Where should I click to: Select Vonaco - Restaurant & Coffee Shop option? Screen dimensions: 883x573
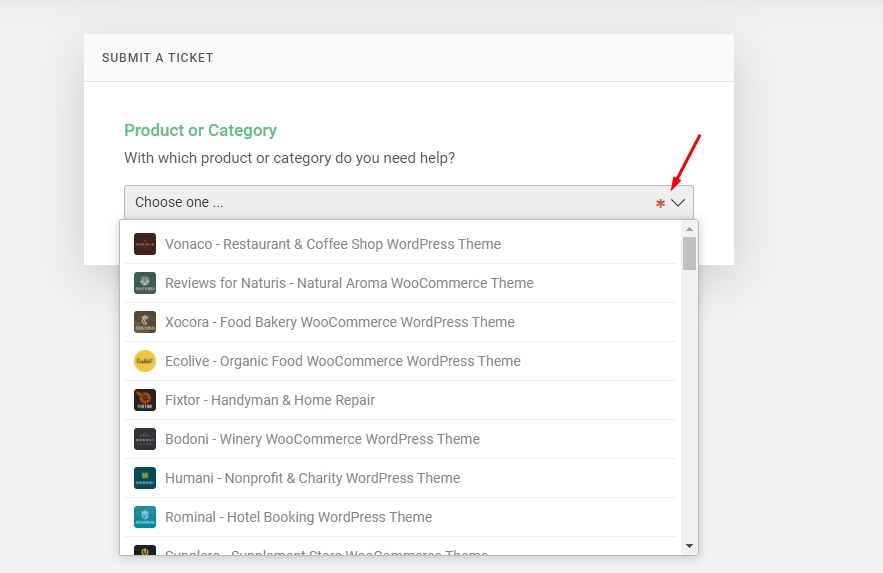click(x=333, y=244)
